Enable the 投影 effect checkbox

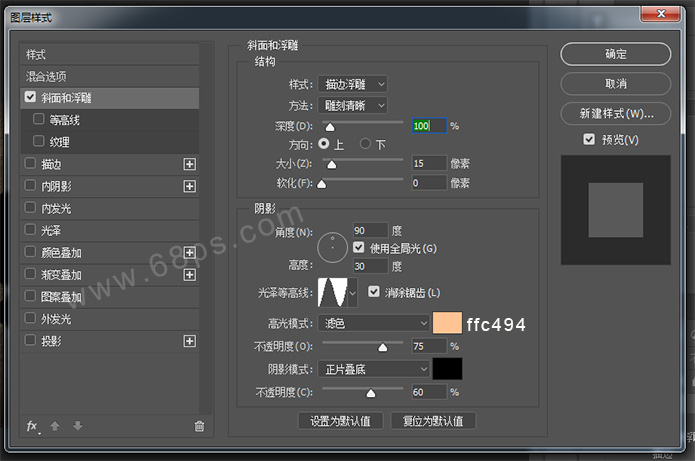30,340
